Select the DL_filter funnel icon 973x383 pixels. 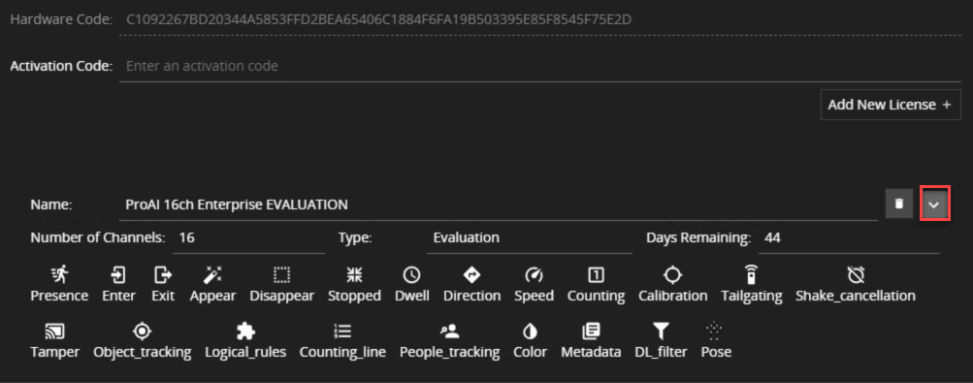(x=661, y=331)
